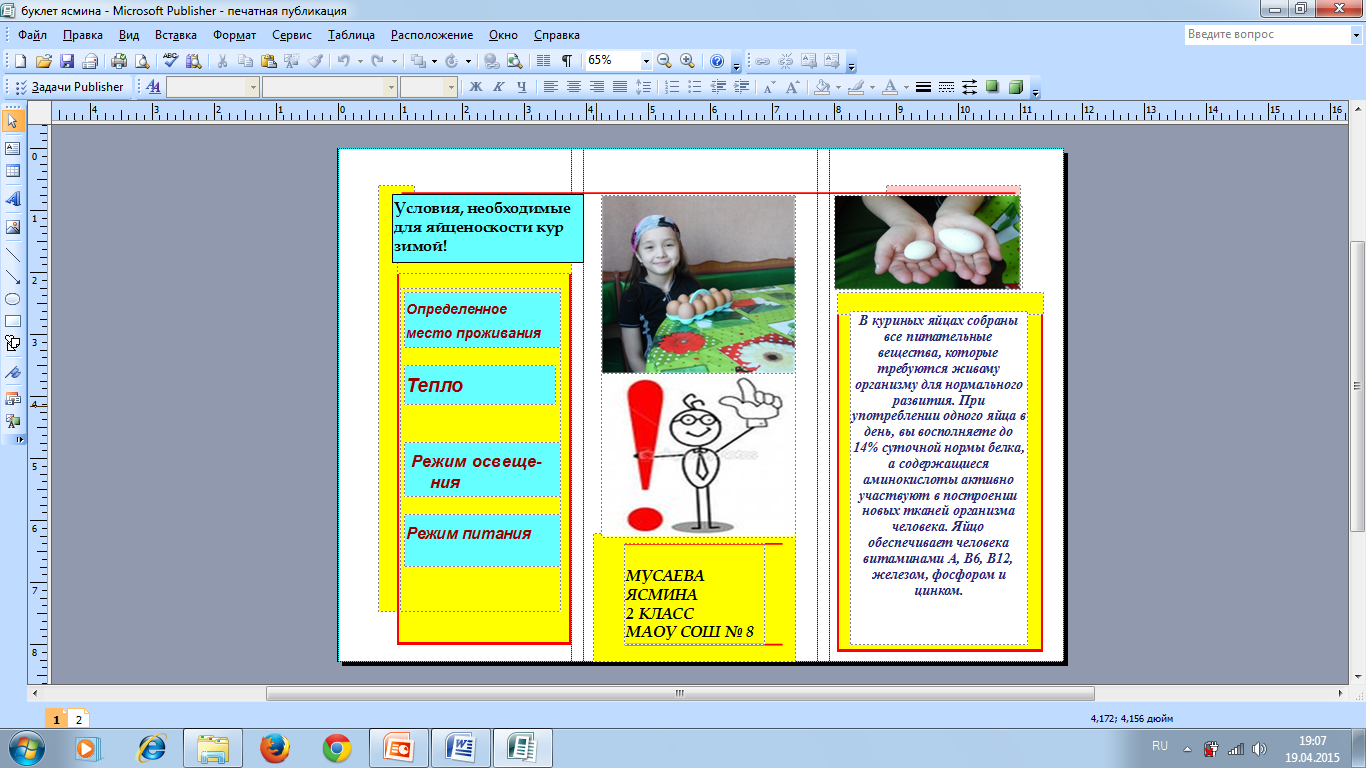1366x768 pixels.
Task: Open Publisher Help question mark icon
Action: tap(716, 61)
